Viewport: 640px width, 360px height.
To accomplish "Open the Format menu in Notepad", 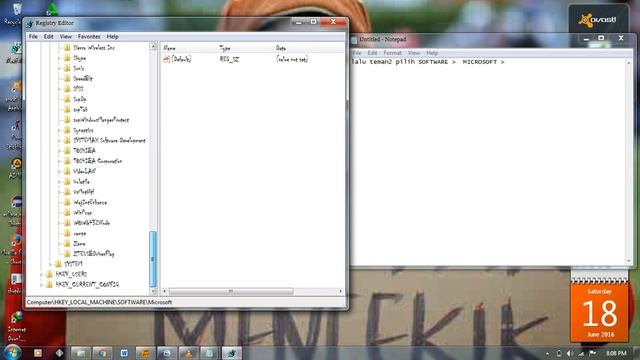I will point(392,53).
